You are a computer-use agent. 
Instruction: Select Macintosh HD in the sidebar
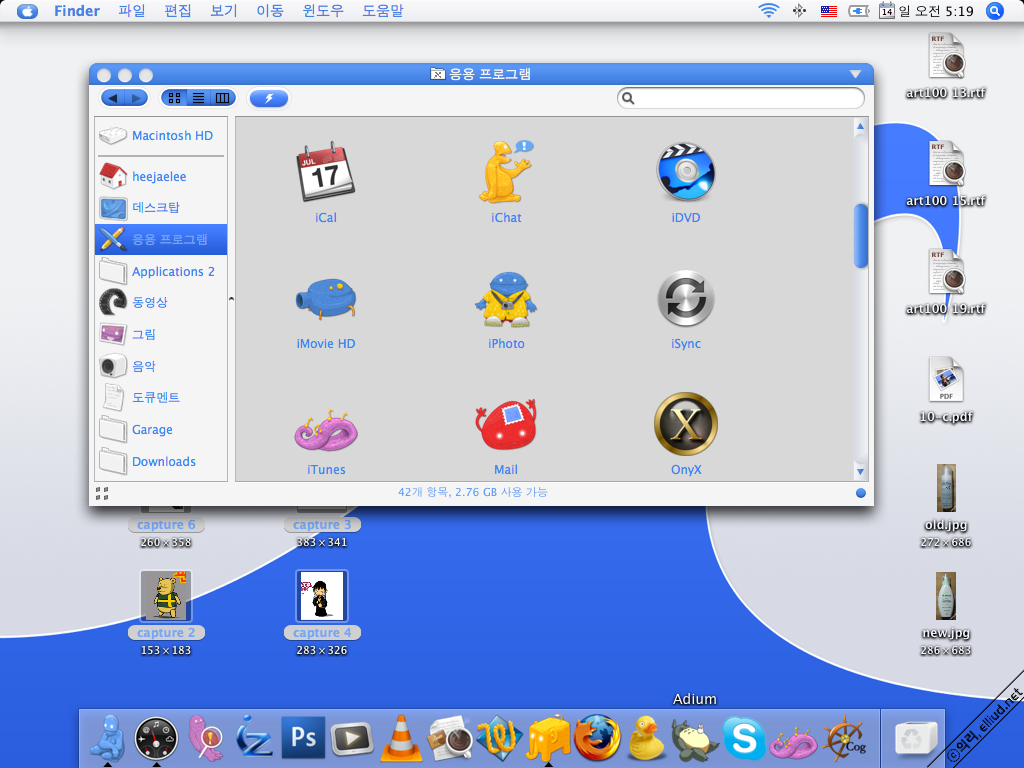click(x=161, y=135)
